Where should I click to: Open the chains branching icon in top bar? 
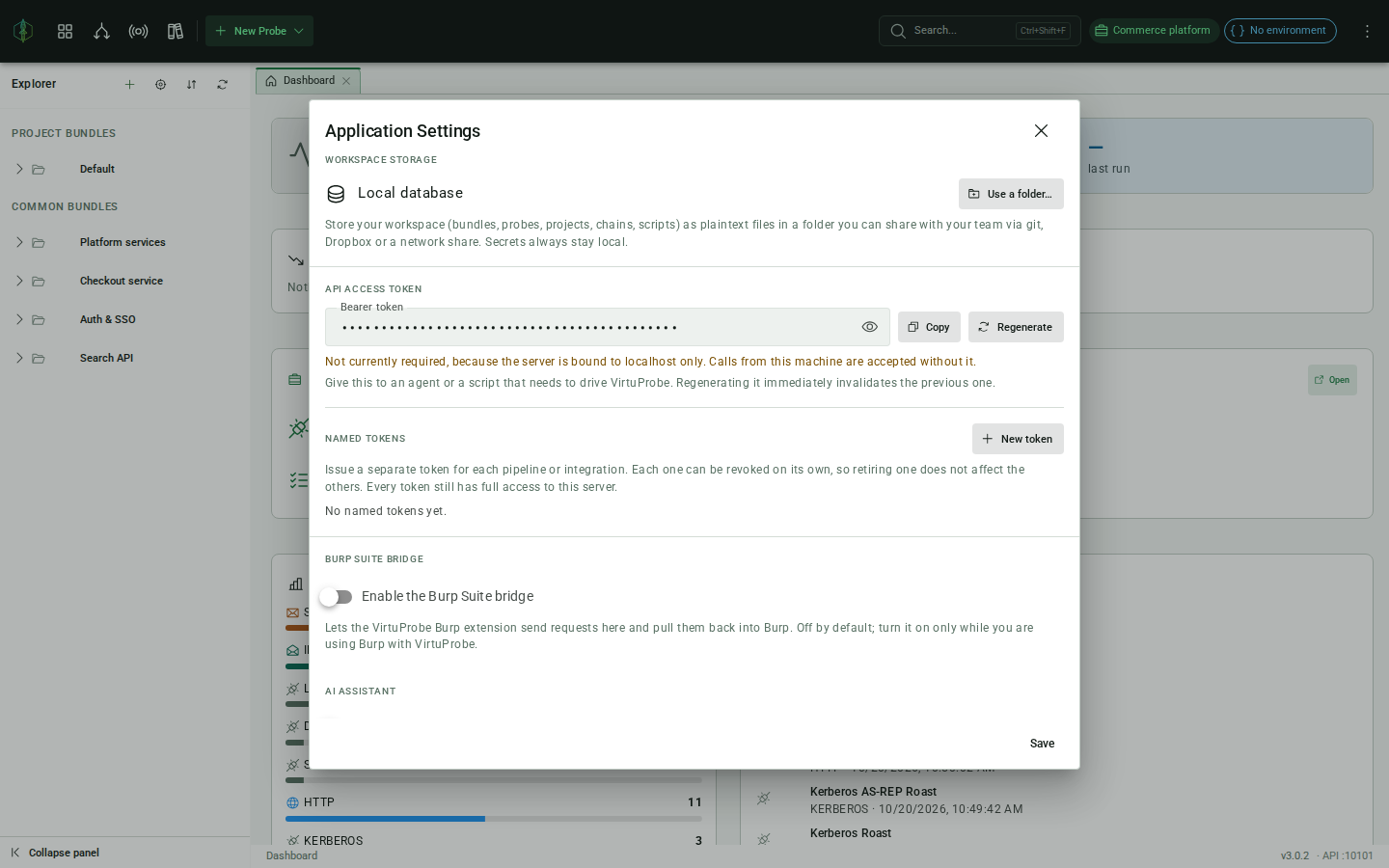pos(101,31)
